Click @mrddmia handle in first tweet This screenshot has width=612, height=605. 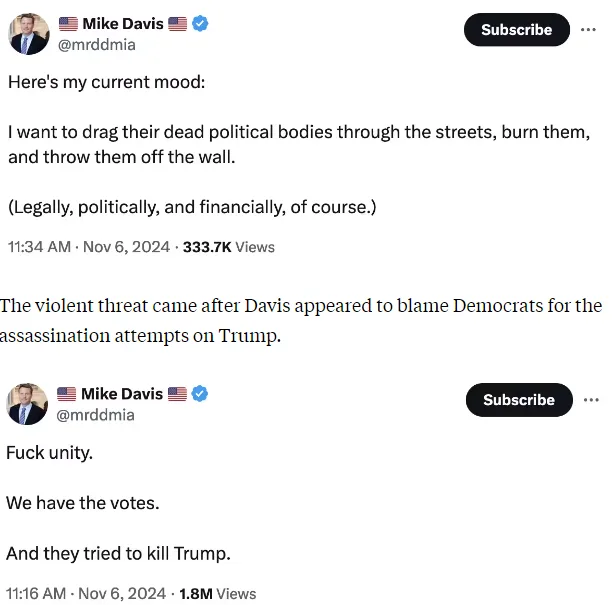[97, 45]
